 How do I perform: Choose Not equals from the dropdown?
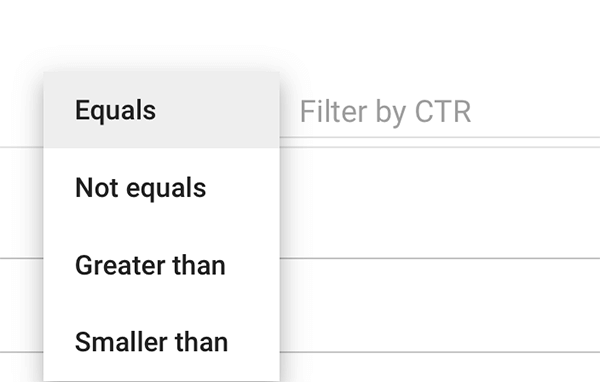pyautogui.click(x=161, y=188)
